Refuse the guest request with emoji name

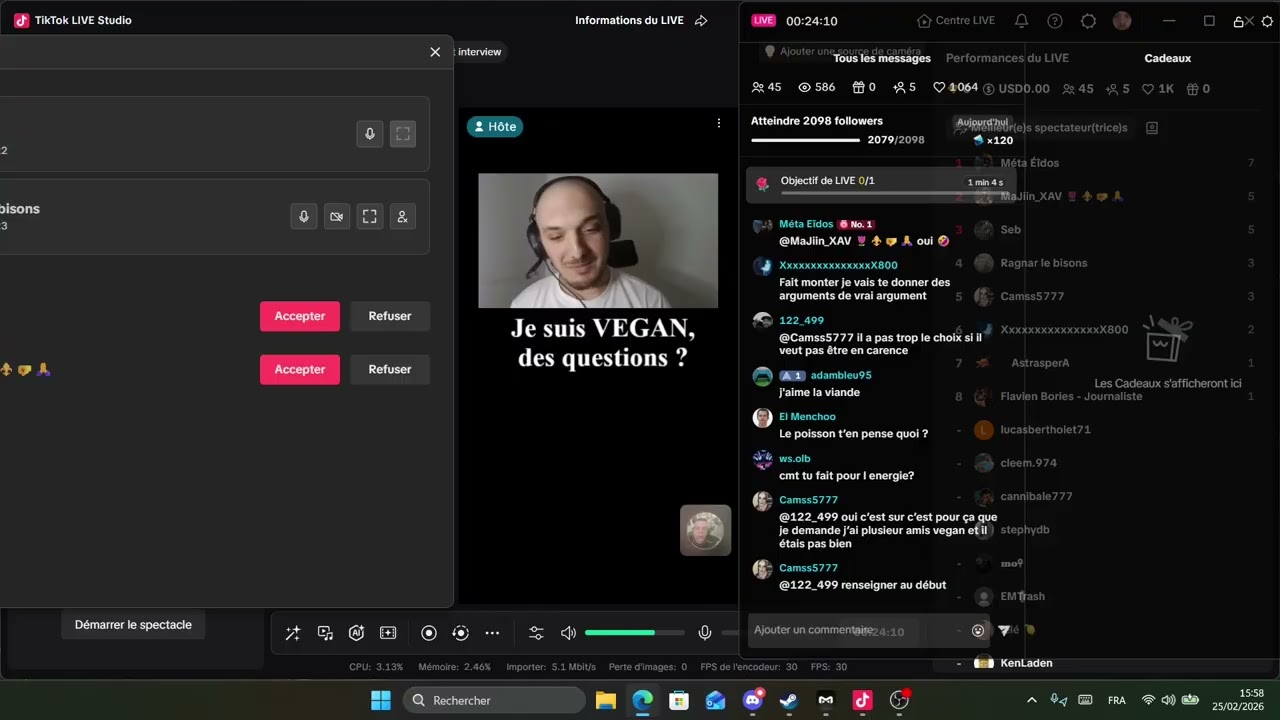[390, 369]
